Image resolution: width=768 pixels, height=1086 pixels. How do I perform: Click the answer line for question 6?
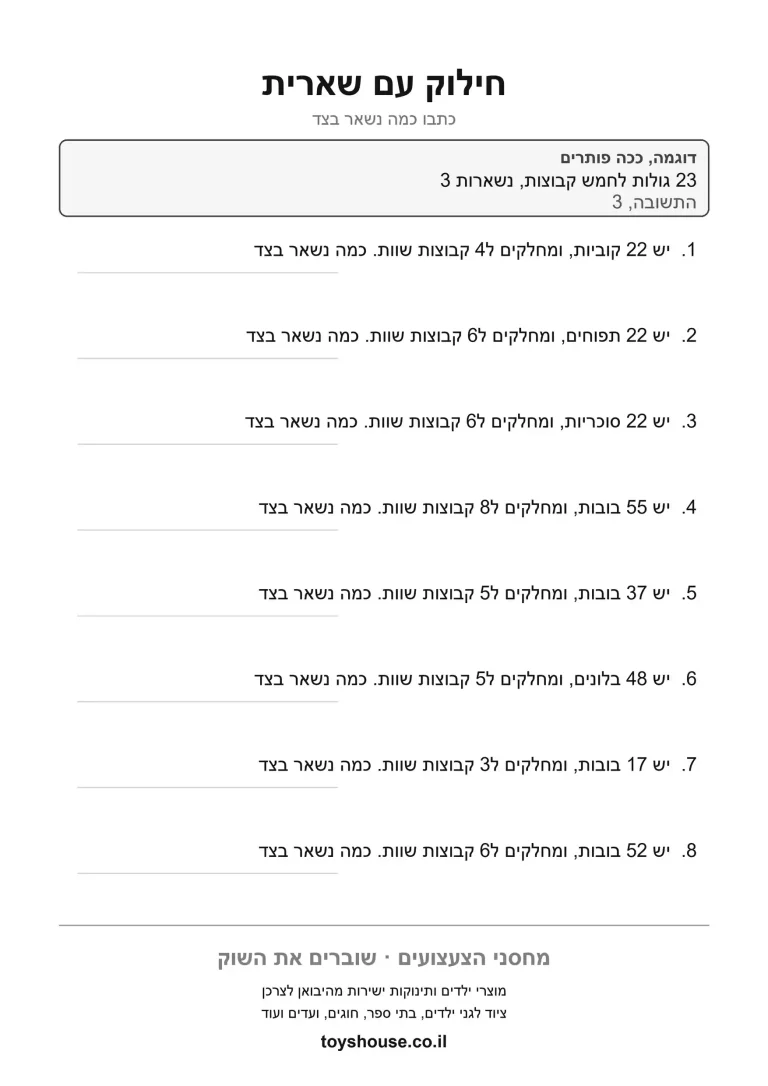coord(208,702)
